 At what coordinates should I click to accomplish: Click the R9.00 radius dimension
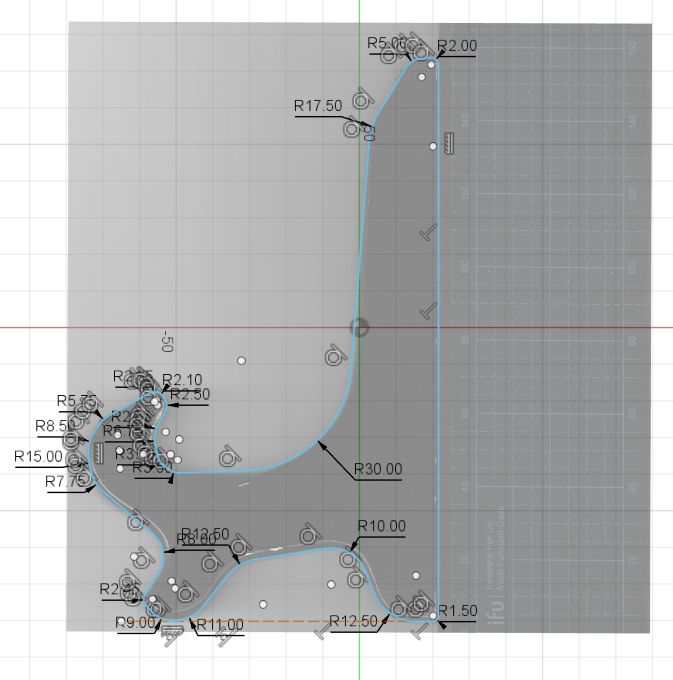[x=136, y=622]
